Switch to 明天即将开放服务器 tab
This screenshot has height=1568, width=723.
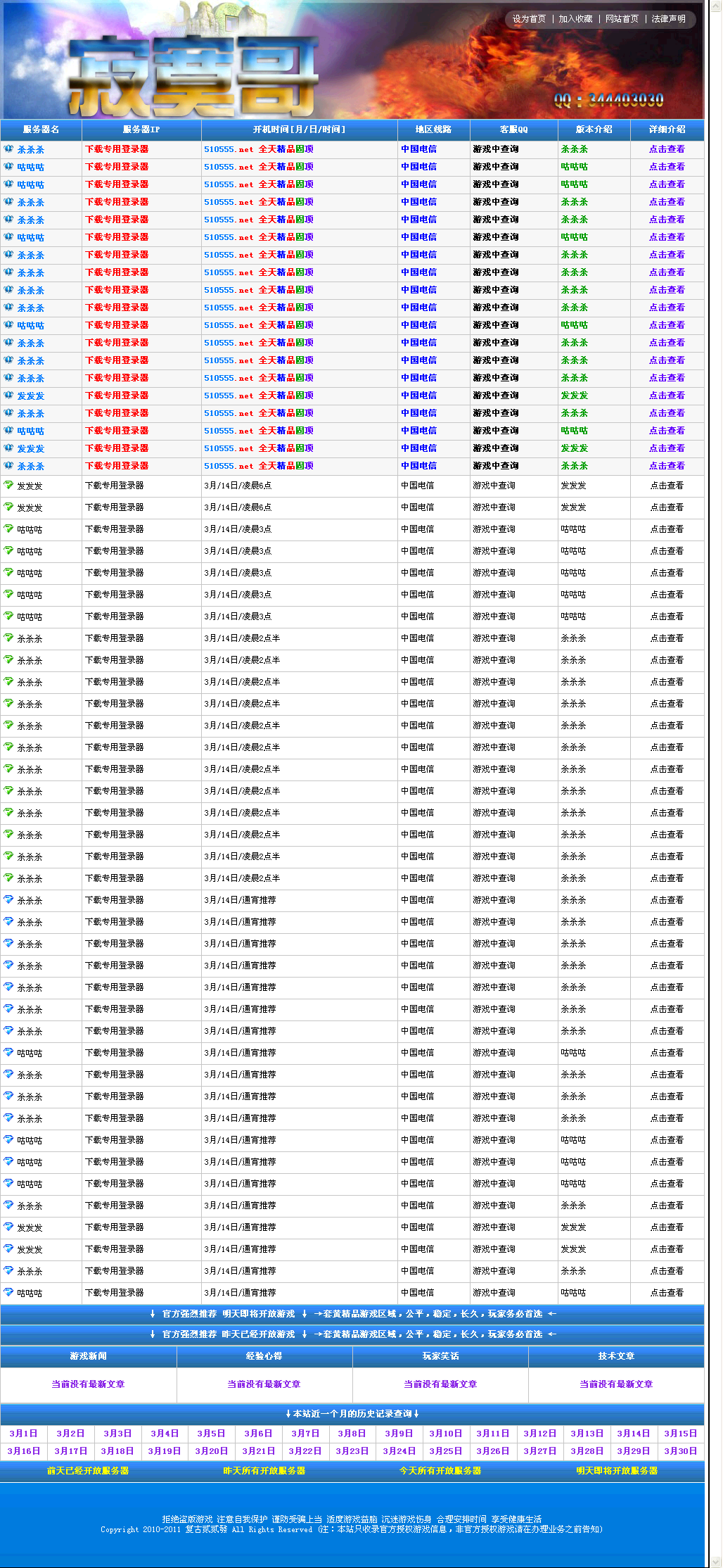[616, 1471]
